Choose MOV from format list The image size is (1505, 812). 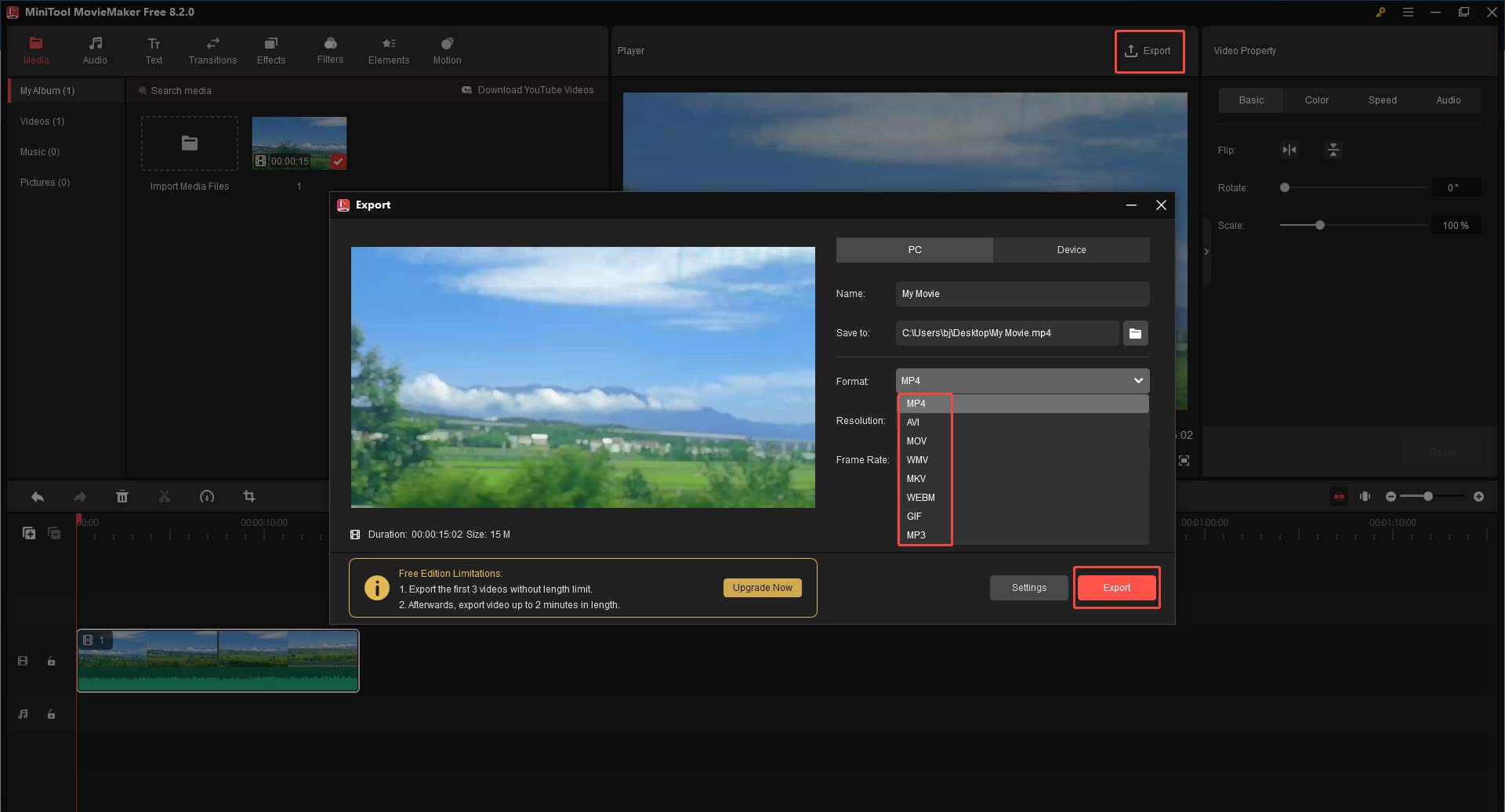[x=1023, y=441]
